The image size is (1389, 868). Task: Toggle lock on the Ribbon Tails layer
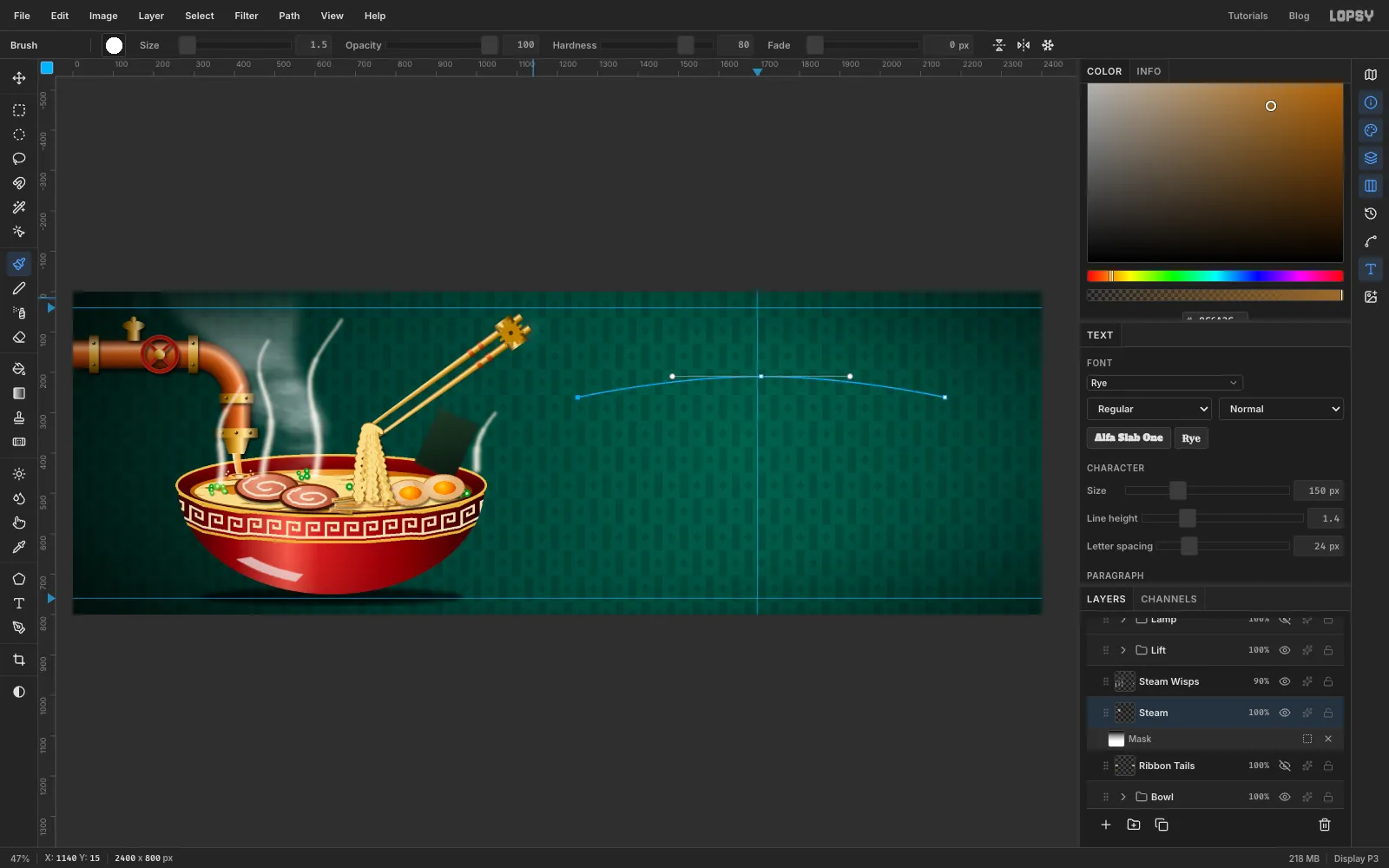1328,766
